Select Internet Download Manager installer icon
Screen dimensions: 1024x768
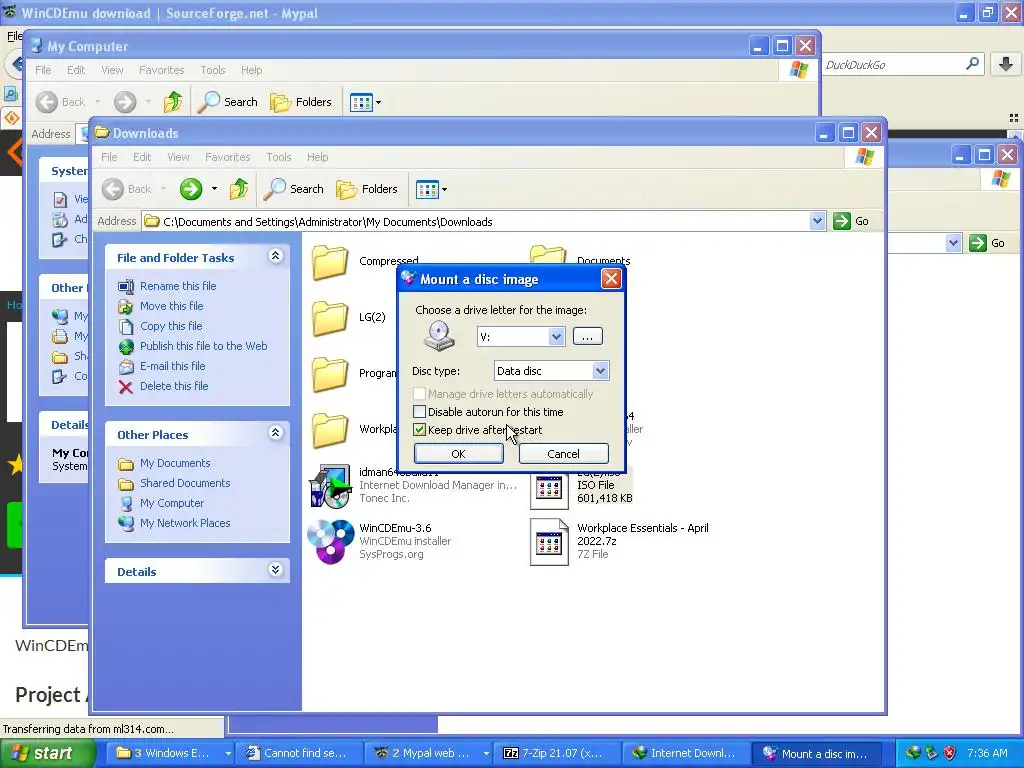pos(330,487)
